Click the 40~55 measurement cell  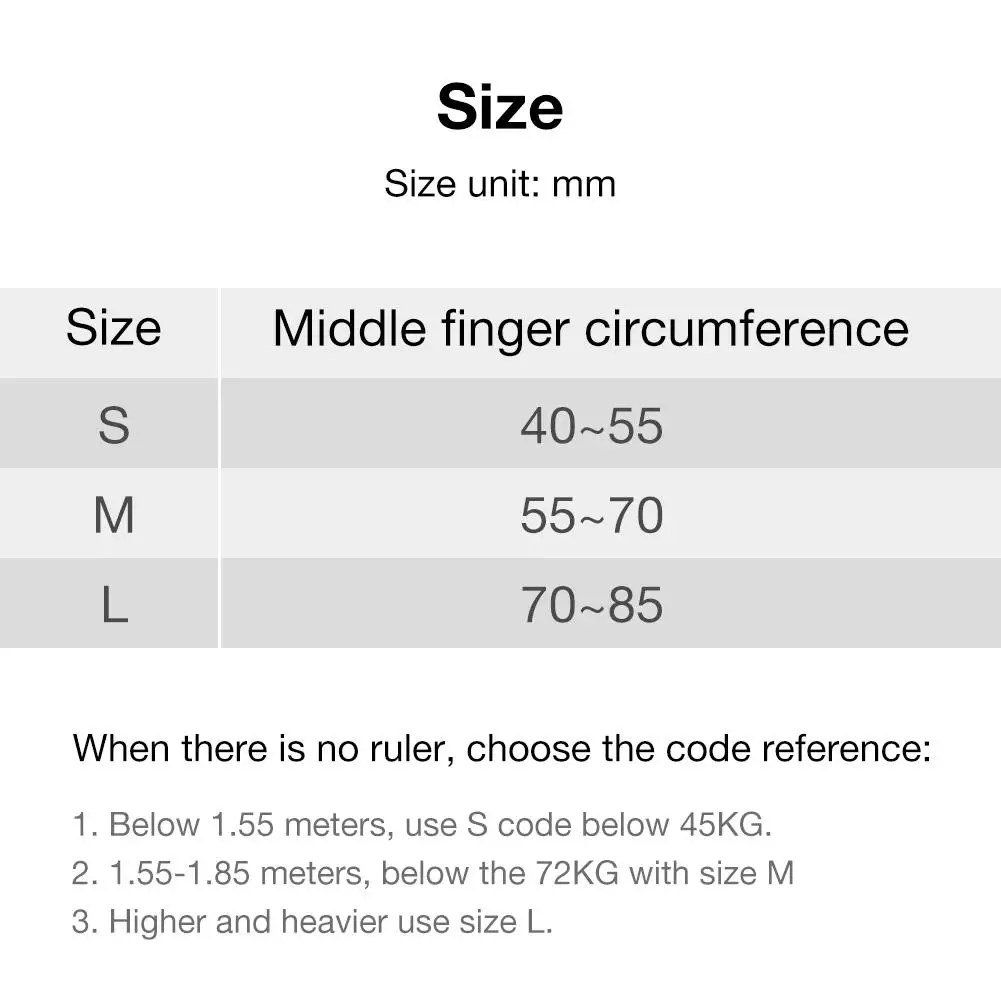[591, 426]
